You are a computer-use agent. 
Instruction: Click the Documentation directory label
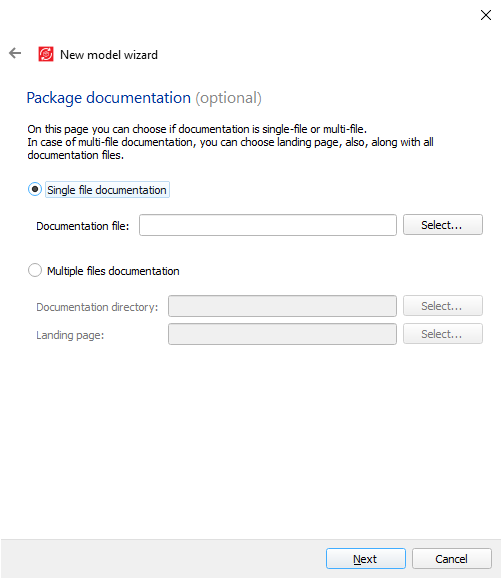pos(97,307)
